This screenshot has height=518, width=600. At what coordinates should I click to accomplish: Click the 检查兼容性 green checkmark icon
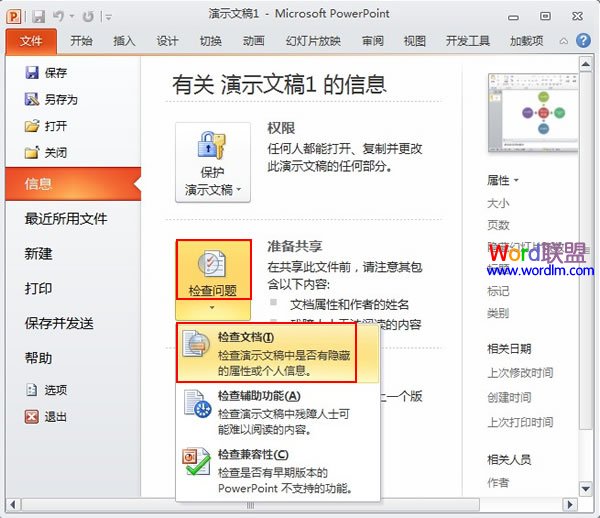point(196,462)
